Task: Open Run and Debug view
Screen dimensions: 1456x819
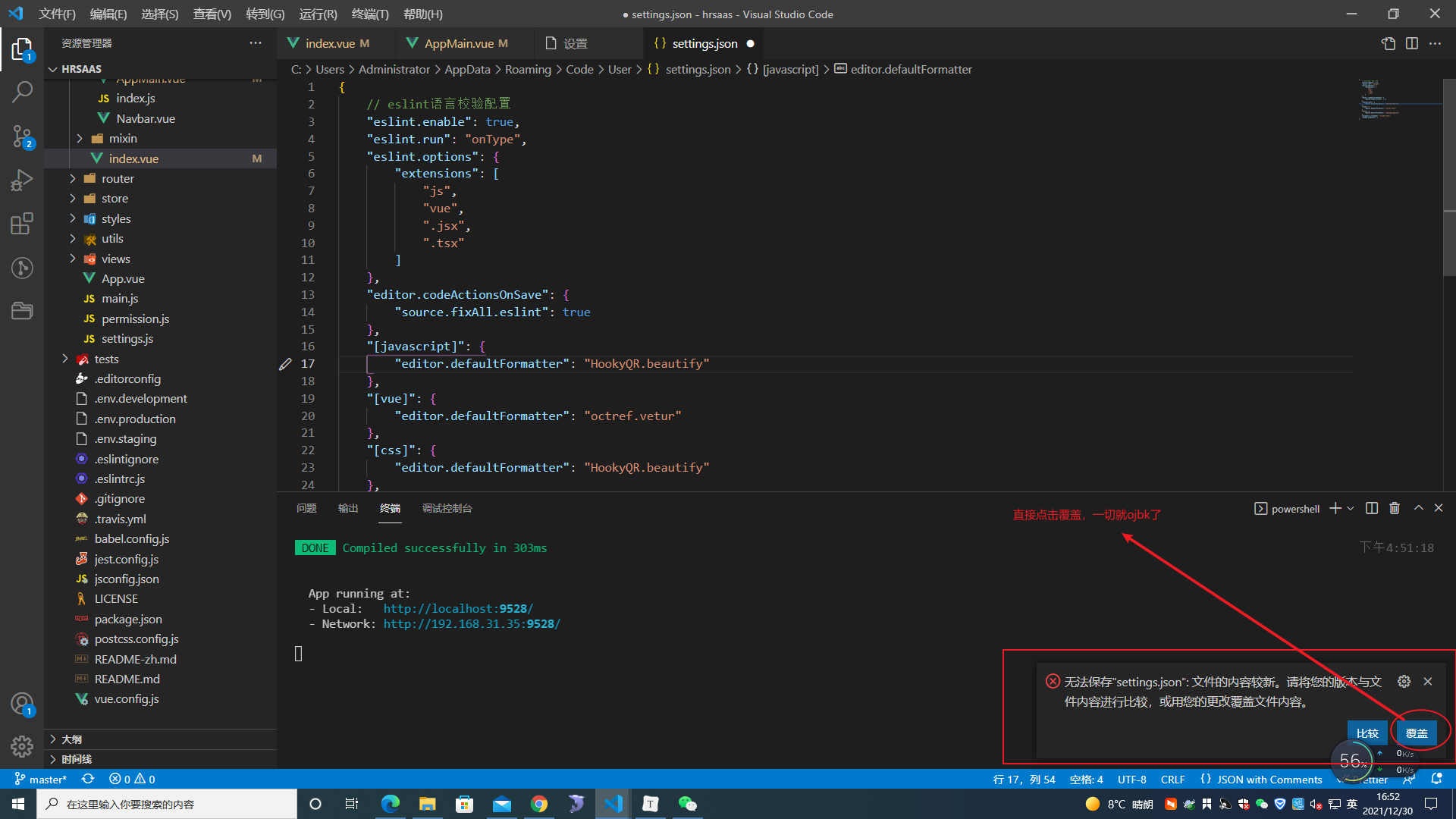Action: 22,180
